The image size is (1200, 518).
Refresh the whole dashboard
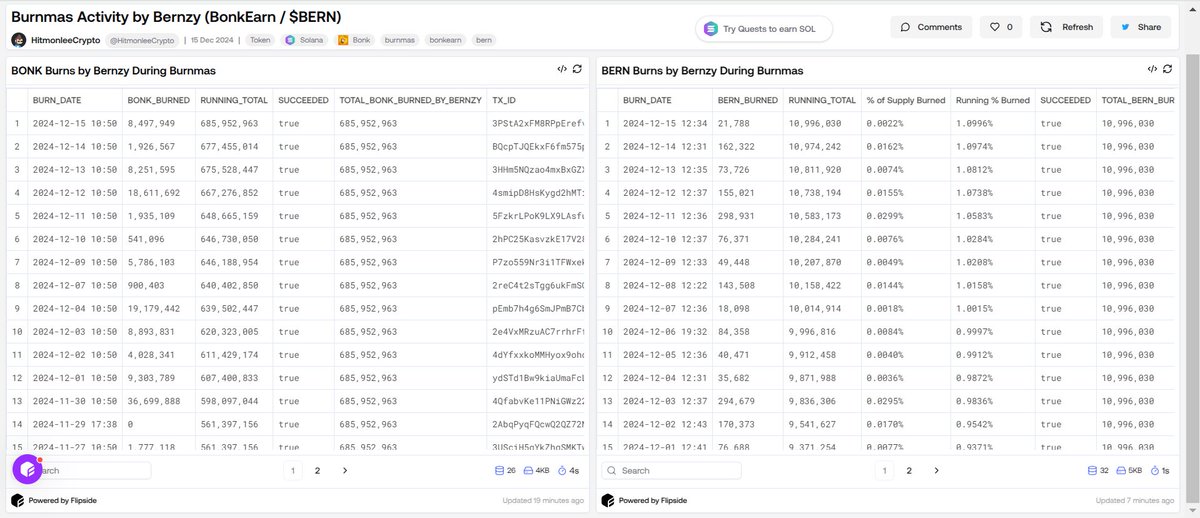coord(1066,27)
